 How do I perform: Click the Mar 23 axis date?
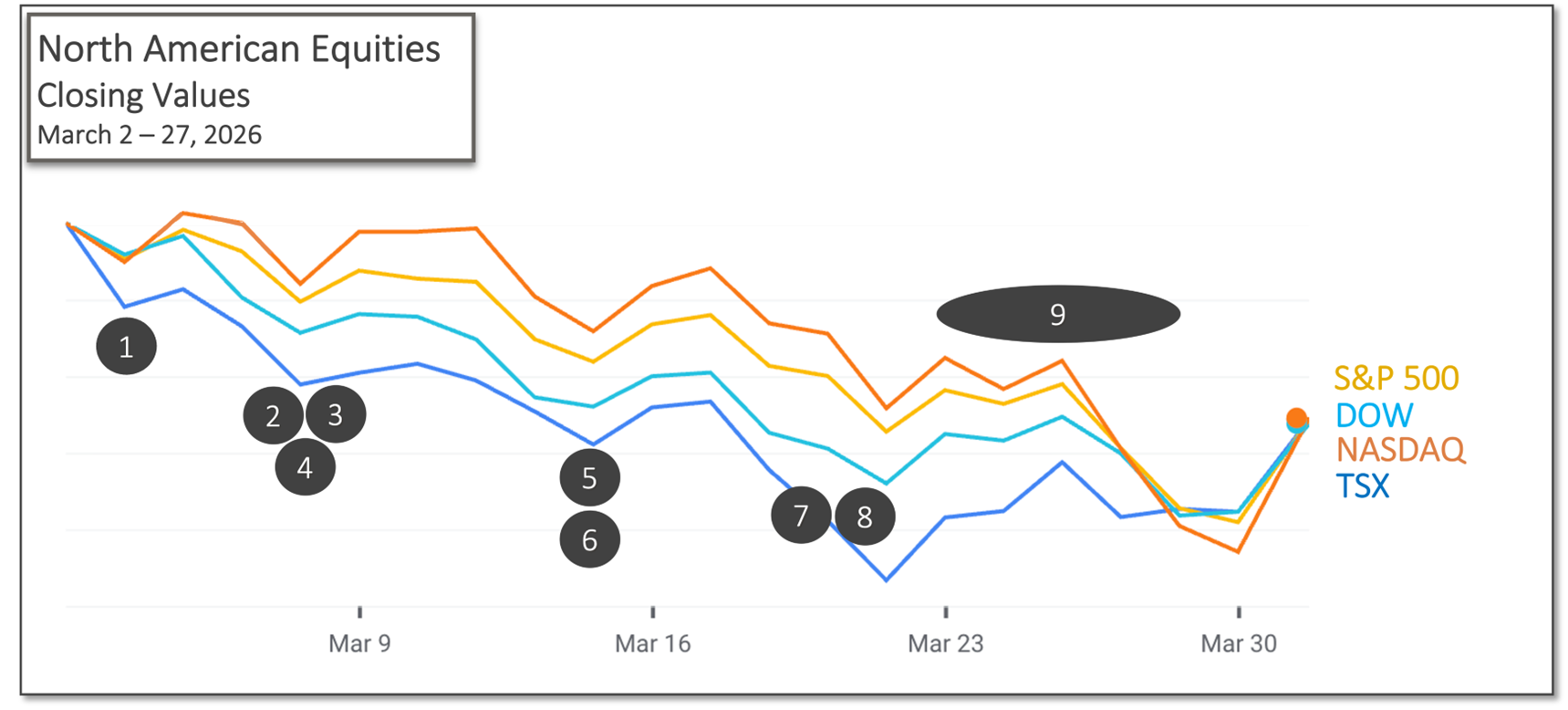pos(945,643)
